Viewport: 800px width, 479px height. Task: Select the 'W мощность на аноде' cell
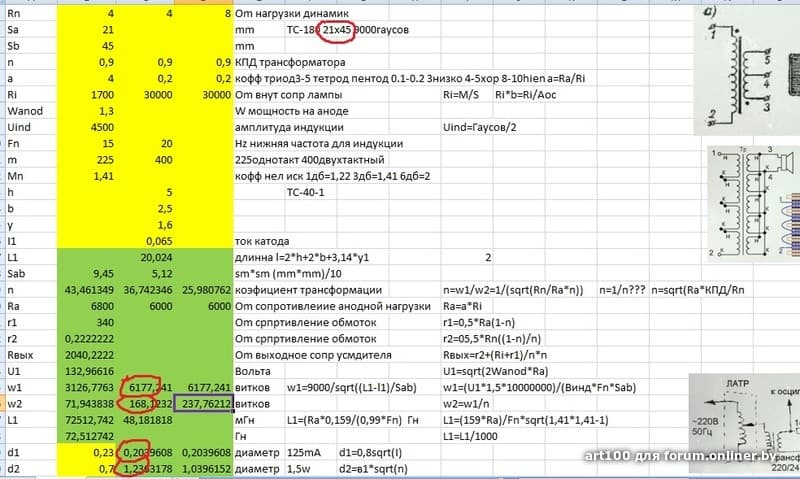coord(291,111)
